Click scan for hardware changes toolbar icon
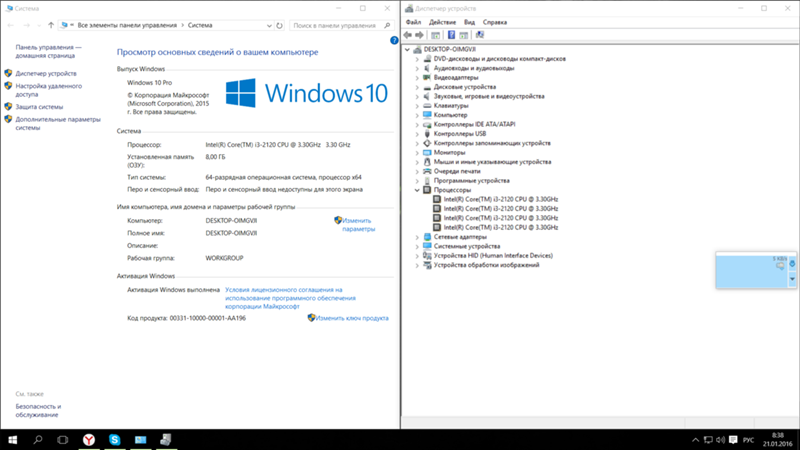This screenshot has width=800, height=450. click(x=480, y=35)
